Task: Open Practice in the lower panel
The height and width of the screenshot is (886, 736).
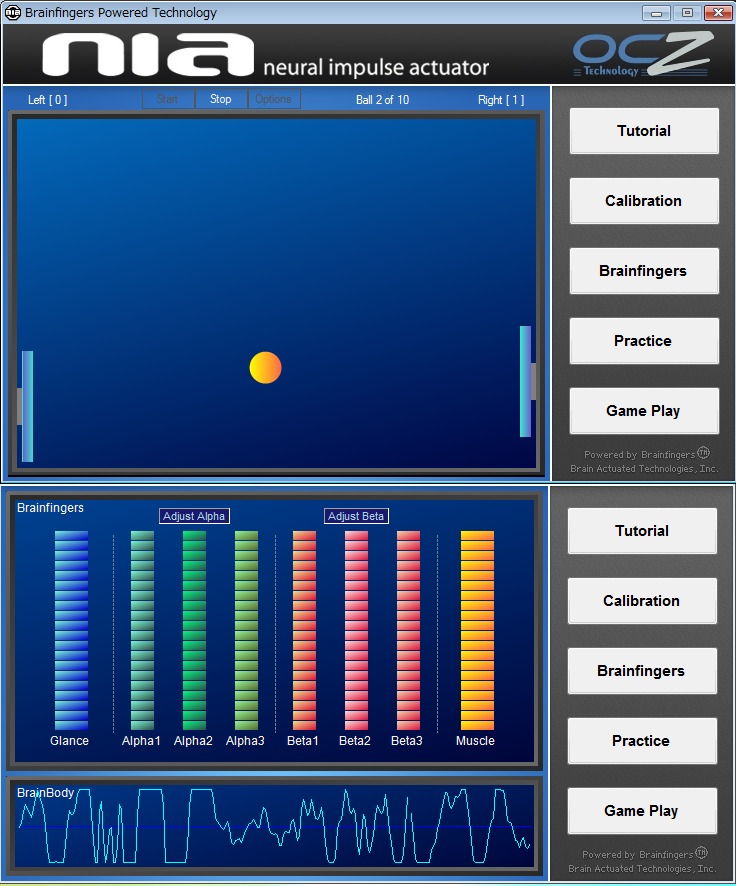Action: [642, 741]
